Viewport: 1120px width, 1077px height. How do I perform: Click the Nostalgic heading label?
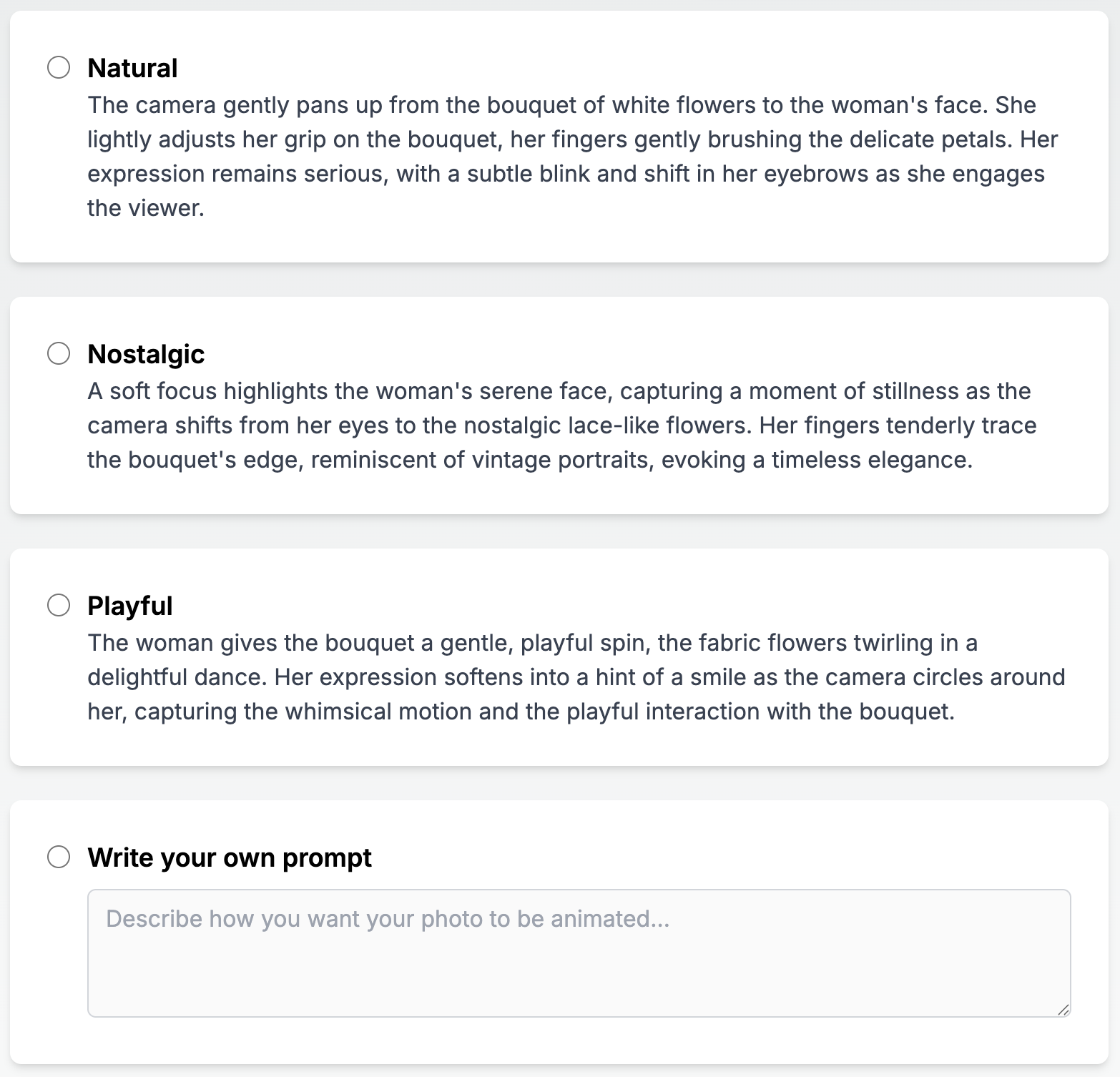pyautogui.click(x=146, y=354)
